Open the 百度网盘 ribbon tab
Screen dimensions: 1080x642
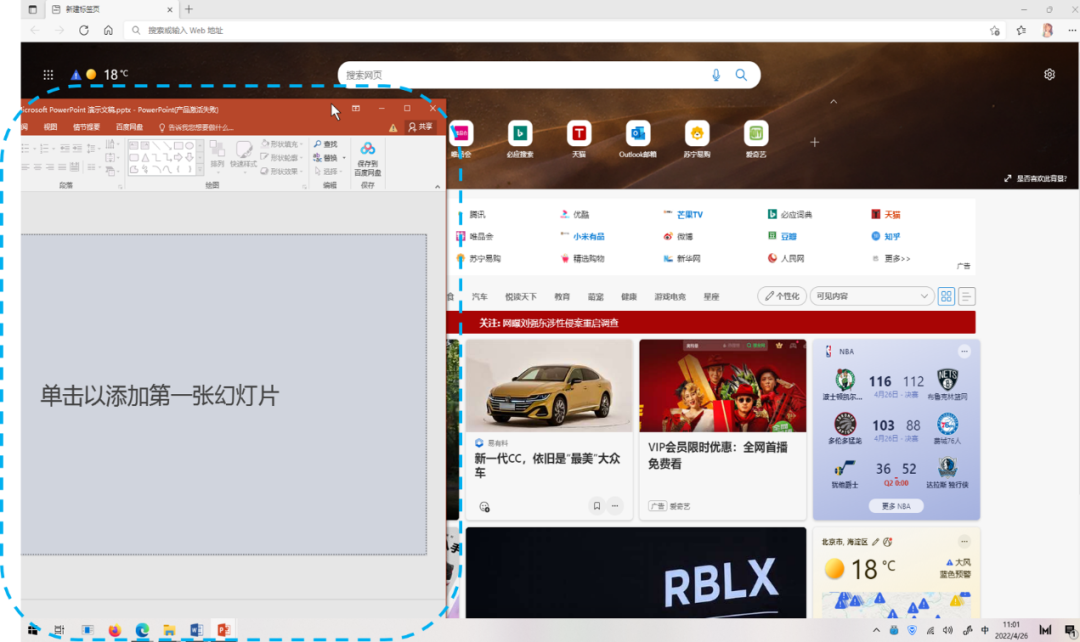pyautogui.click(x=130, y=126)
